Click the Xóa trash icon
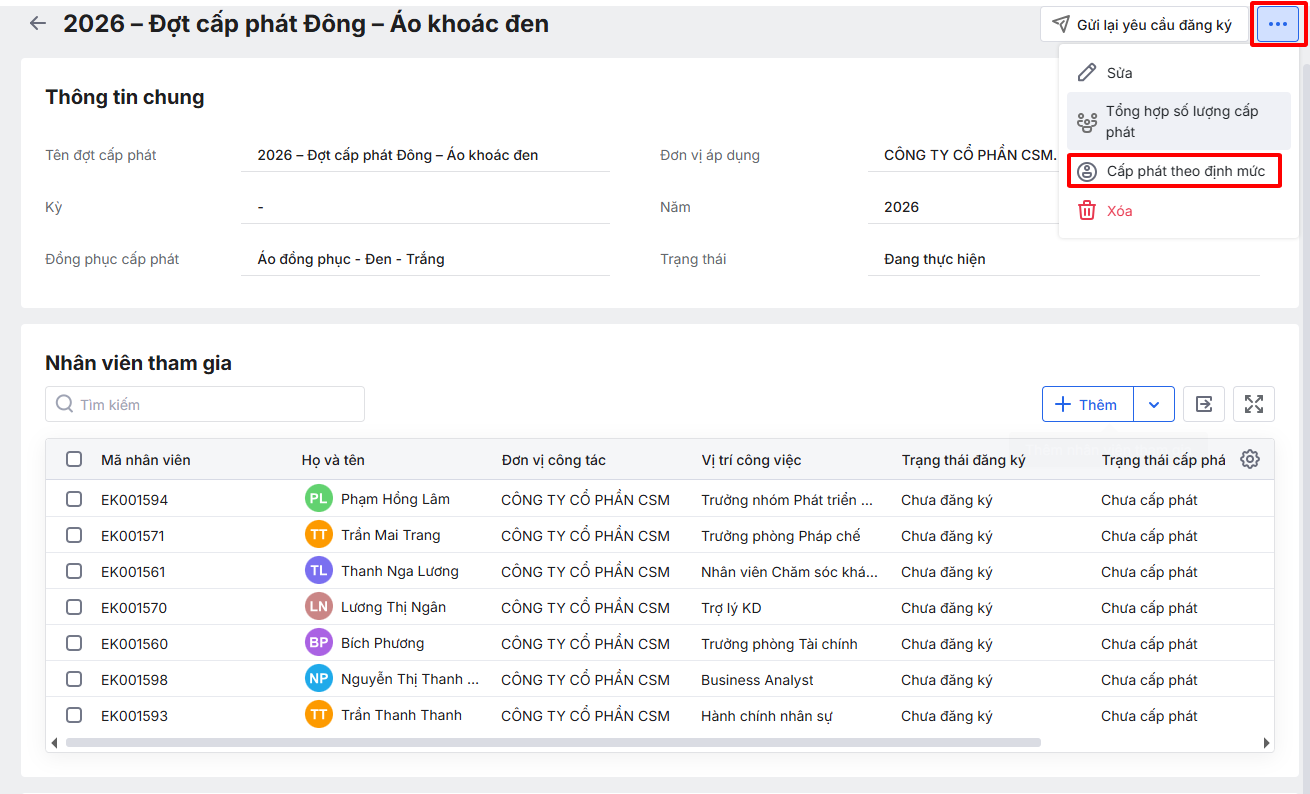The width and height of the screenshot is (1310, 794). [x=1087, y=210]
